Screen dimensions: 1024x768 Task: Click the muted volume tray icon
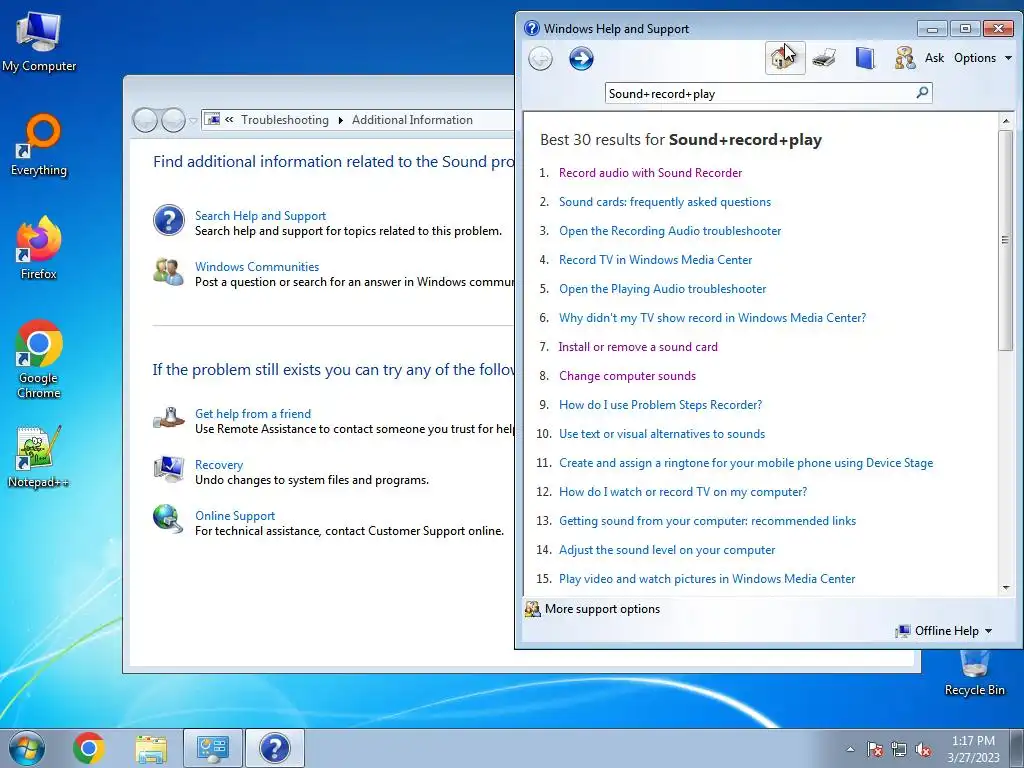(x=923, y=749)
